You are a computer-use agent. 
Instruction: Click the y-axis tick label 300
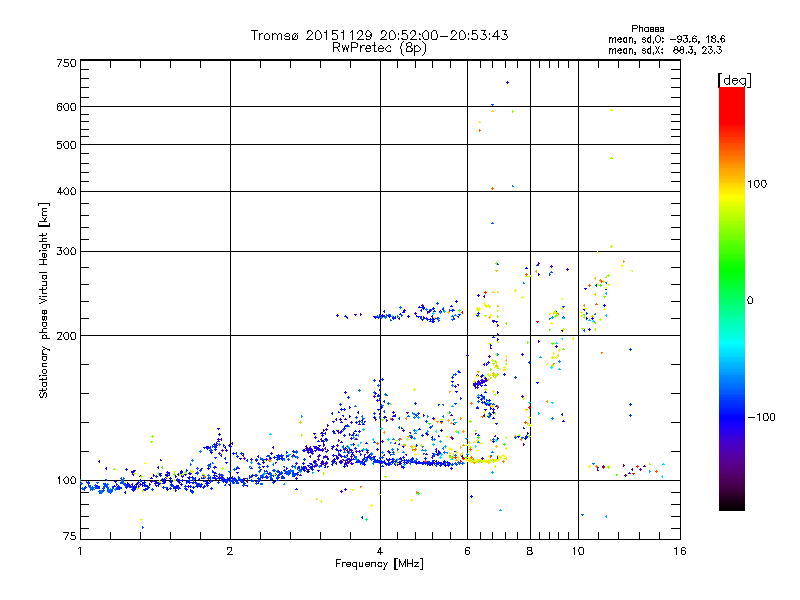(67, 251)
